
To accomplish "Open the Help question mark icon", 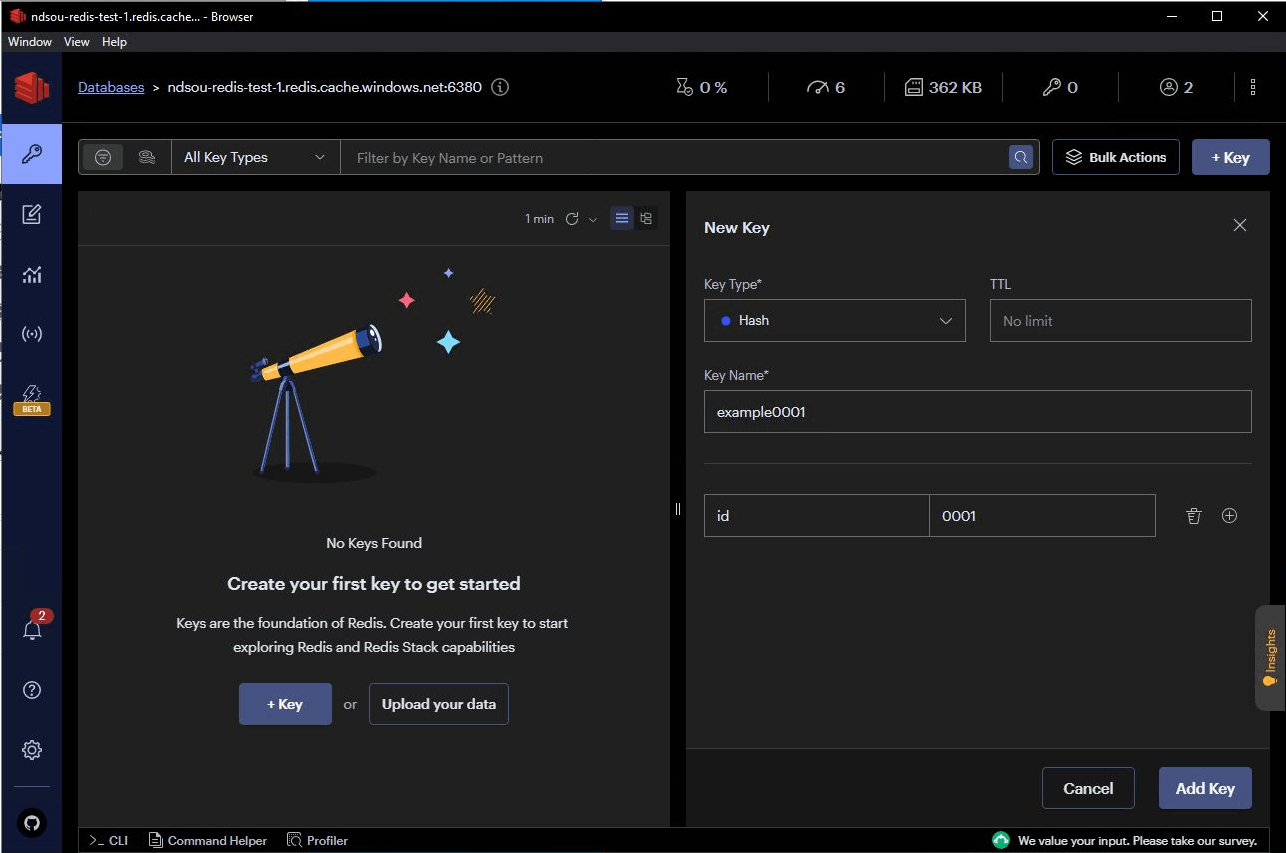I will [32, 690].
